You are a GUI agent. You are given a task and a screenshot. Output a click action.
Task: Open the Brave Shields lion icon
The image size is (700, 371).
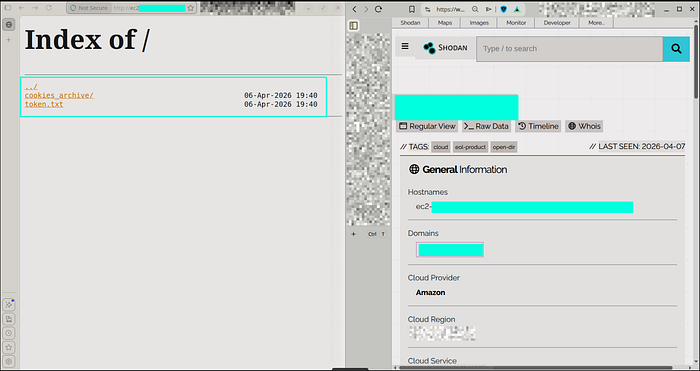(504, 9)
